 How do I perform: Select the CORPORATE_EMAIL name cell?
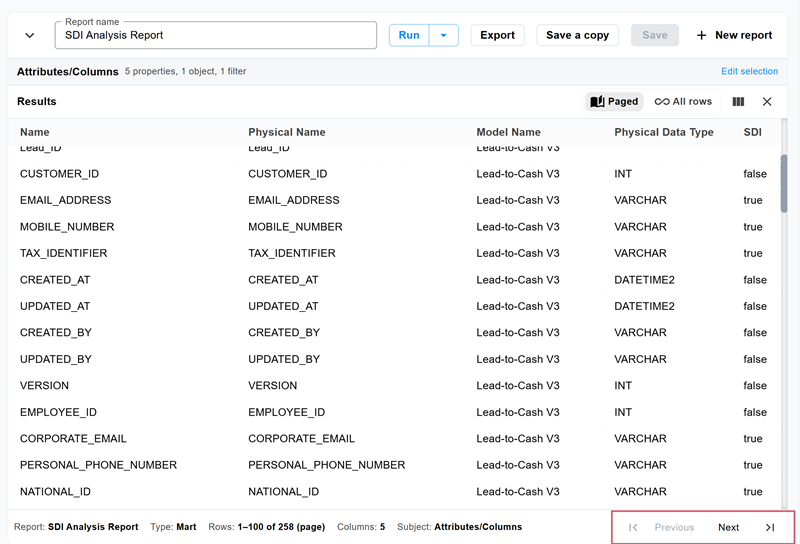point(73,439)
